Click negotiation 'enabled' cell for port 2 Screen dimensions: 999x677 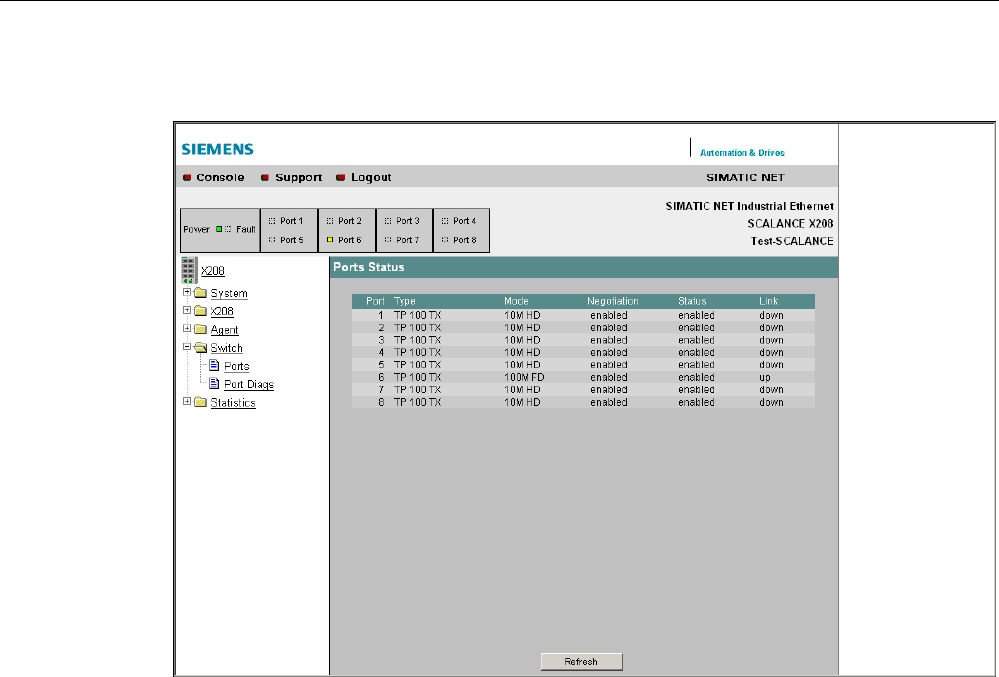click(608, 328)
